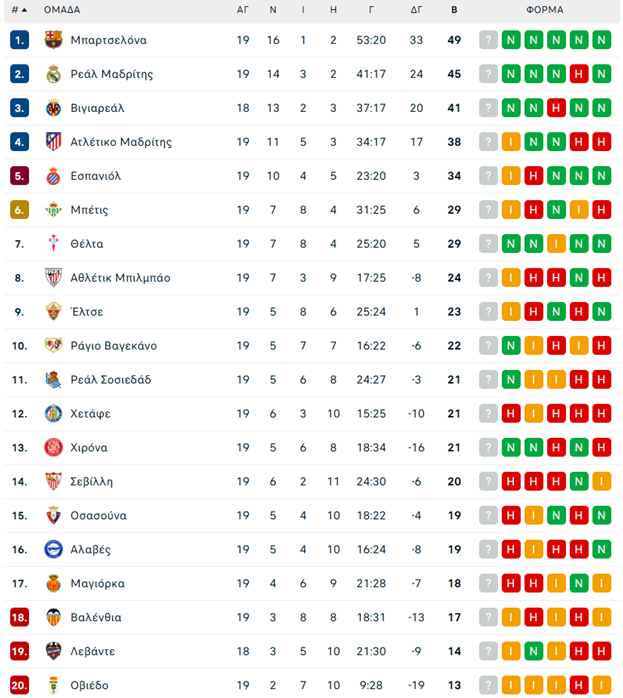The height and width of the screenshot is (698, 623).
Task: Sort standings by the Β points column
Action: tap(454, 10)
